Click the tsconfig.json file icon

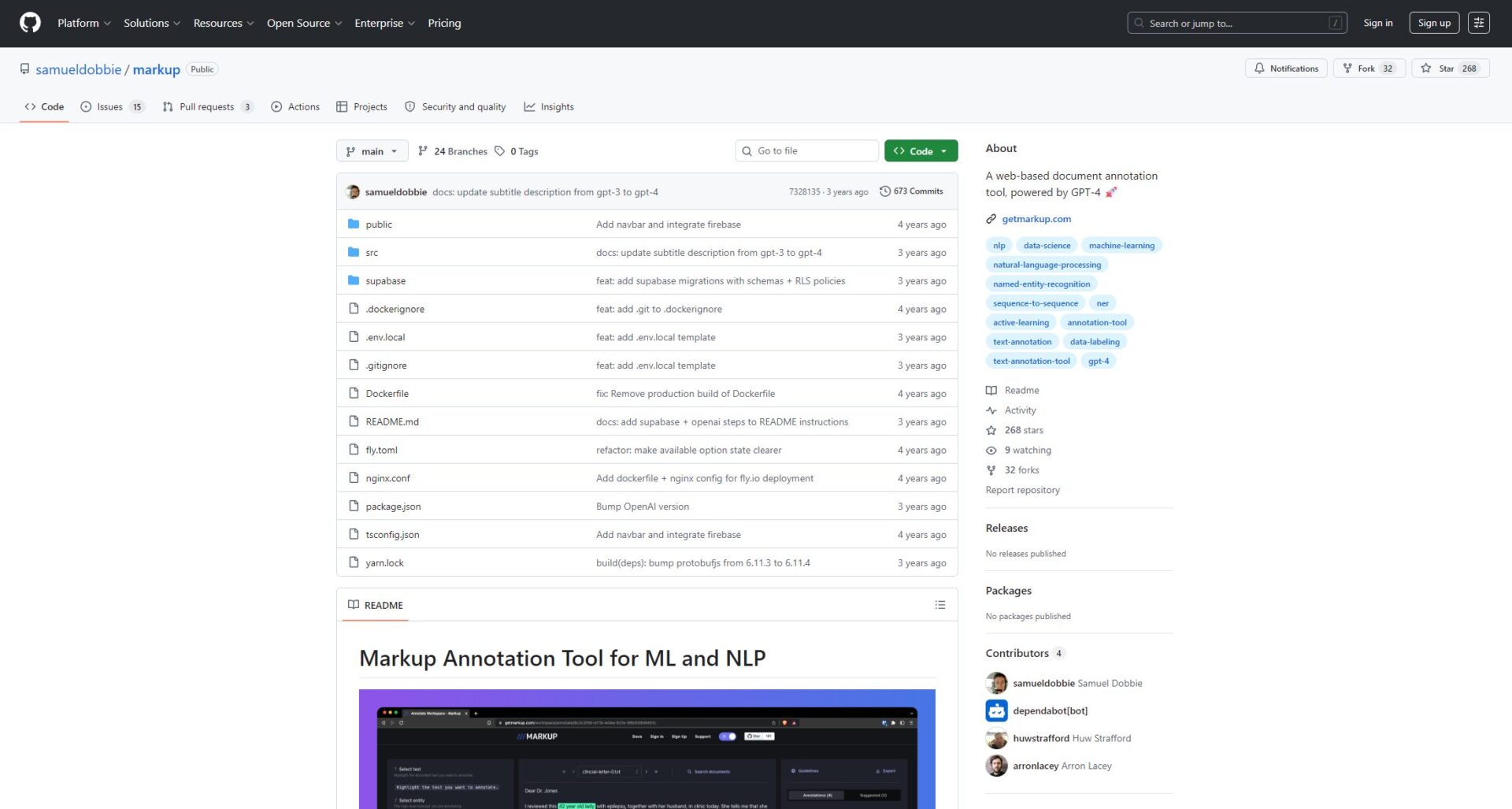[x=354, y=534]
